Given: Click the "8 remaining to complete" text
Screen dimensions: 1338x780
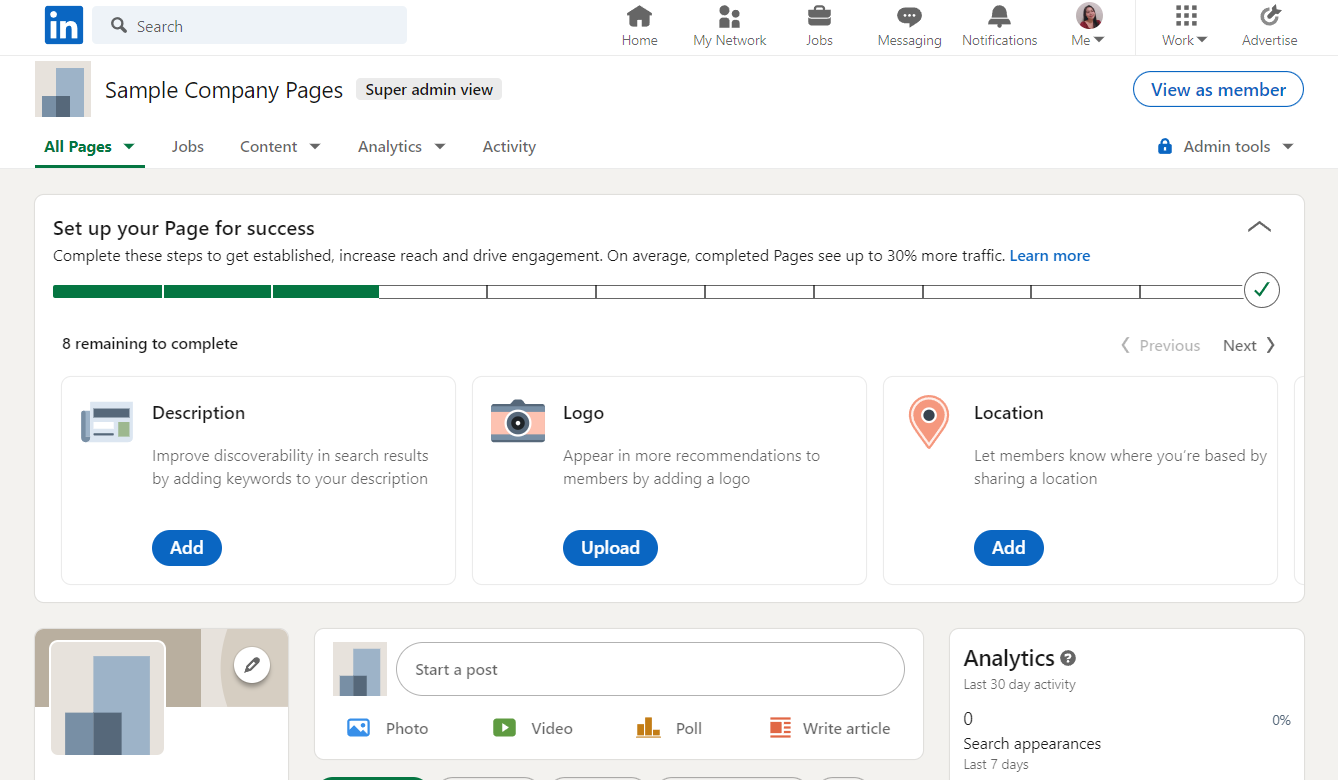Looking at the screenshot, I should pos(150,344).
